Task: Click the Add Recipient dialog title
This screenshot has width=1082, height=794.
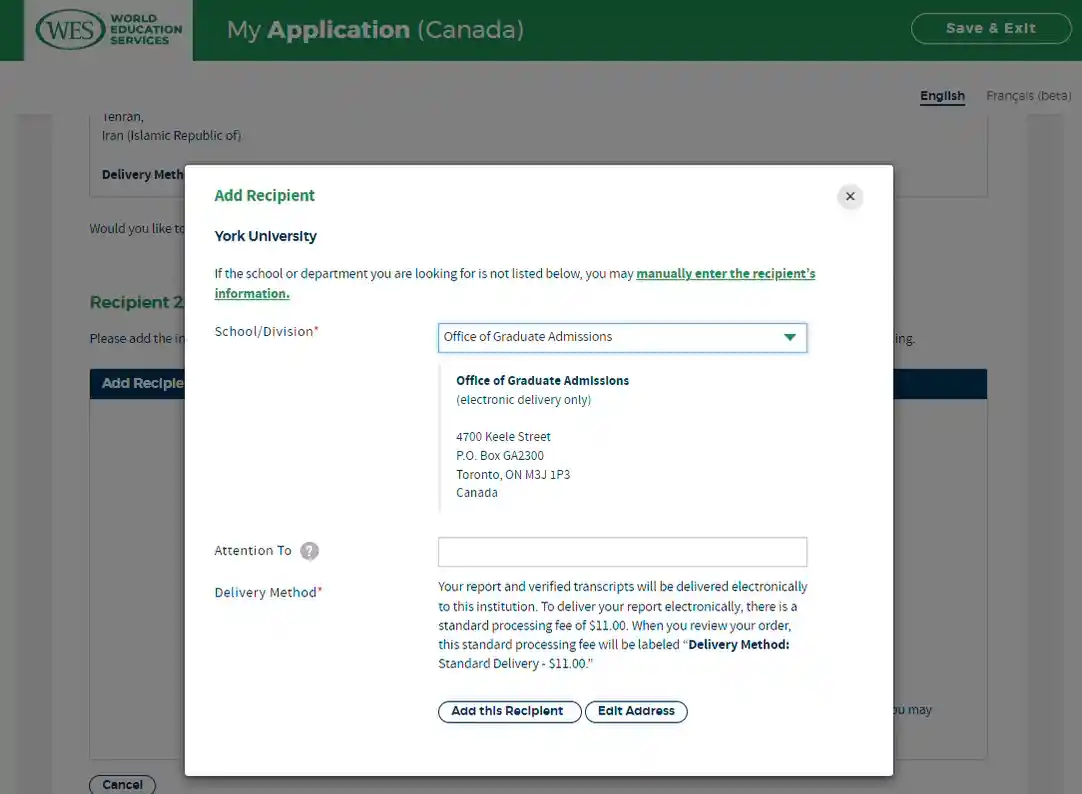Action: (264, 195)
